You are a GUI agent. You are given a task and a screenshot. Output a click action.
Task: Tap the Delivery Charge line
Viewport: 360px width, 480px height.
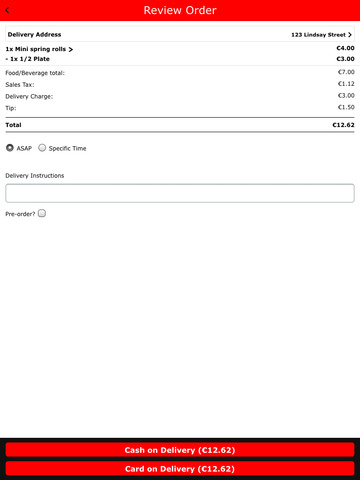pyautogui.click(x=180, y=96)
